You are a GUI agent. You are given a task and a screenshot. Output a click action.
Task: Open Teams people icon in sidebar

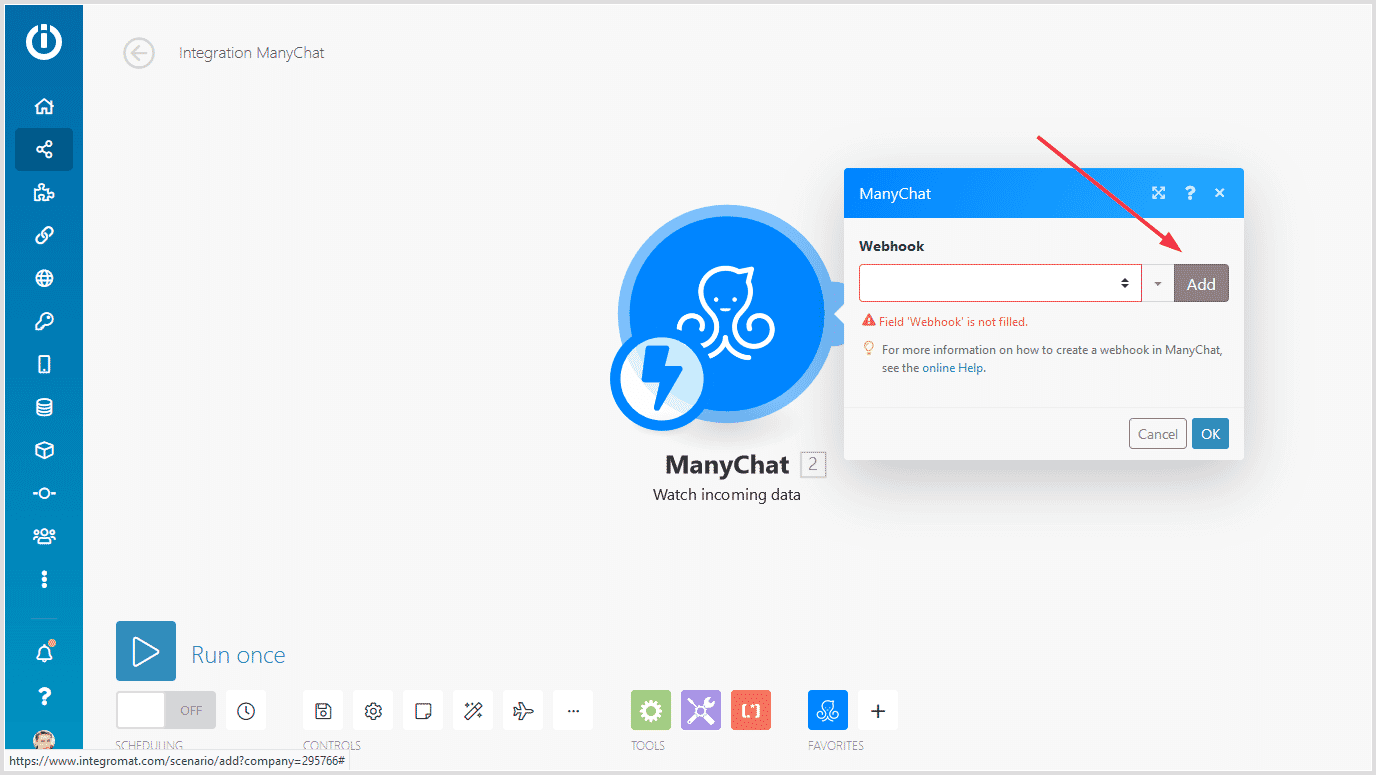tap(44, 537)
